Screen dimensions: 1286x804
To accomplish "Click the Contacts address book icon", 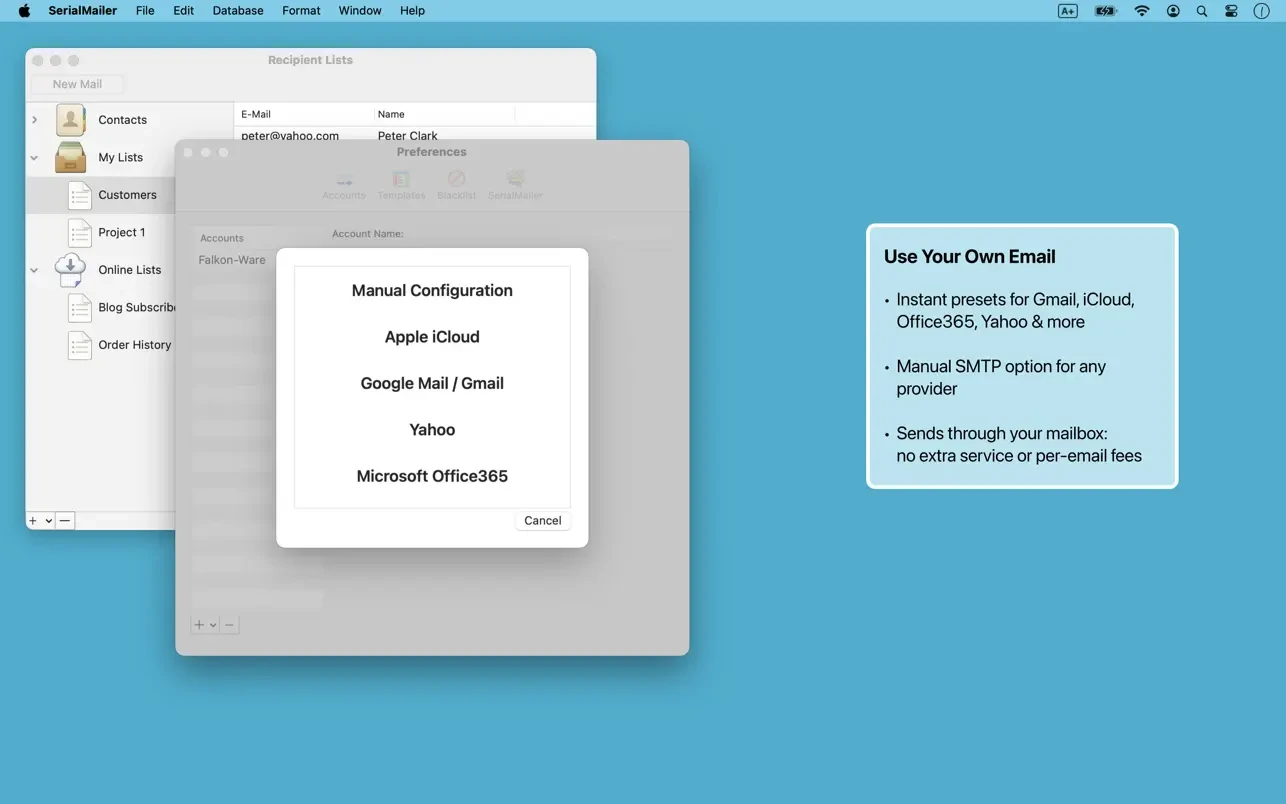I will click(x=71, y=120).
